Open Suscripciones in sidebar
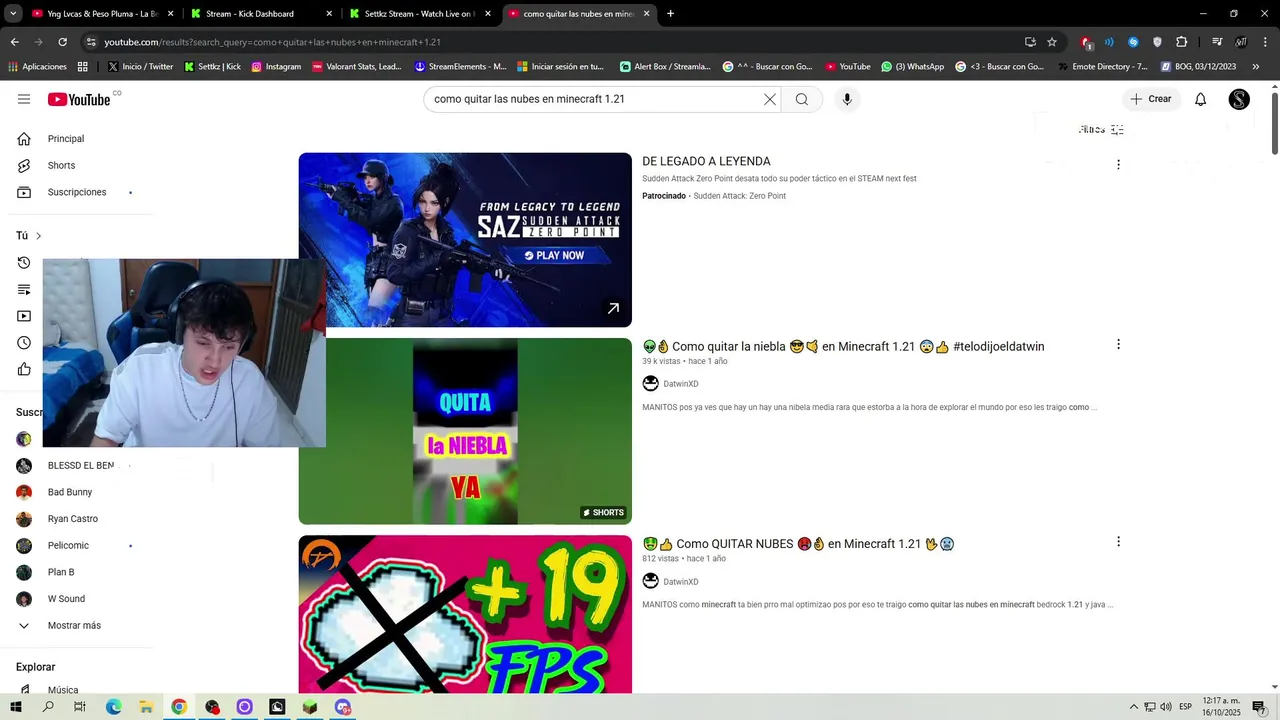Image resolution: width=1280 pixels, height=720 pixels. 79,192
